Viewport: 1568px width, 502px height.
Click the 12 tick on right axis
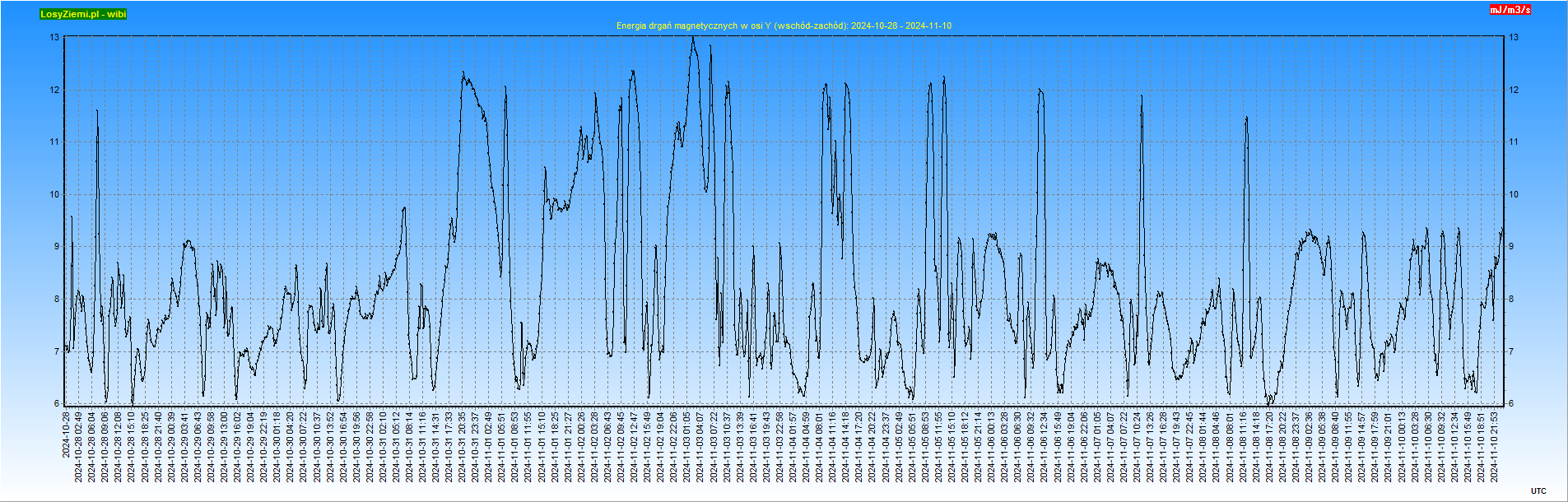click(x=1513, y=90)
